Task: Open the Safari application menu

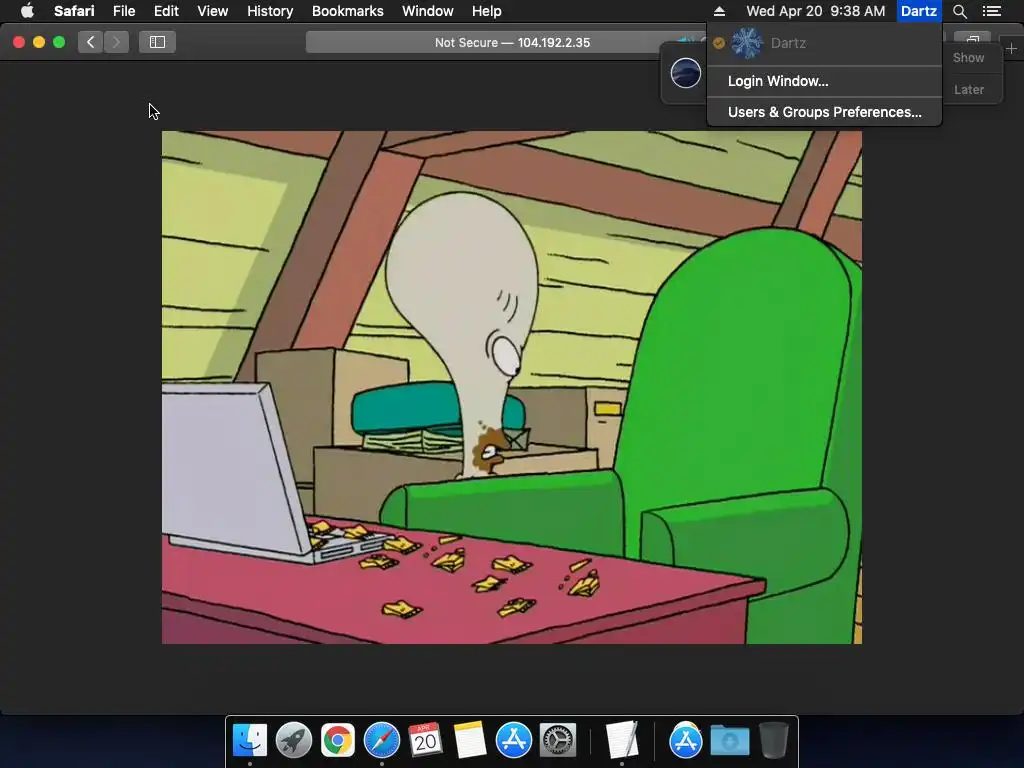Action: click(x=74, y=11)
